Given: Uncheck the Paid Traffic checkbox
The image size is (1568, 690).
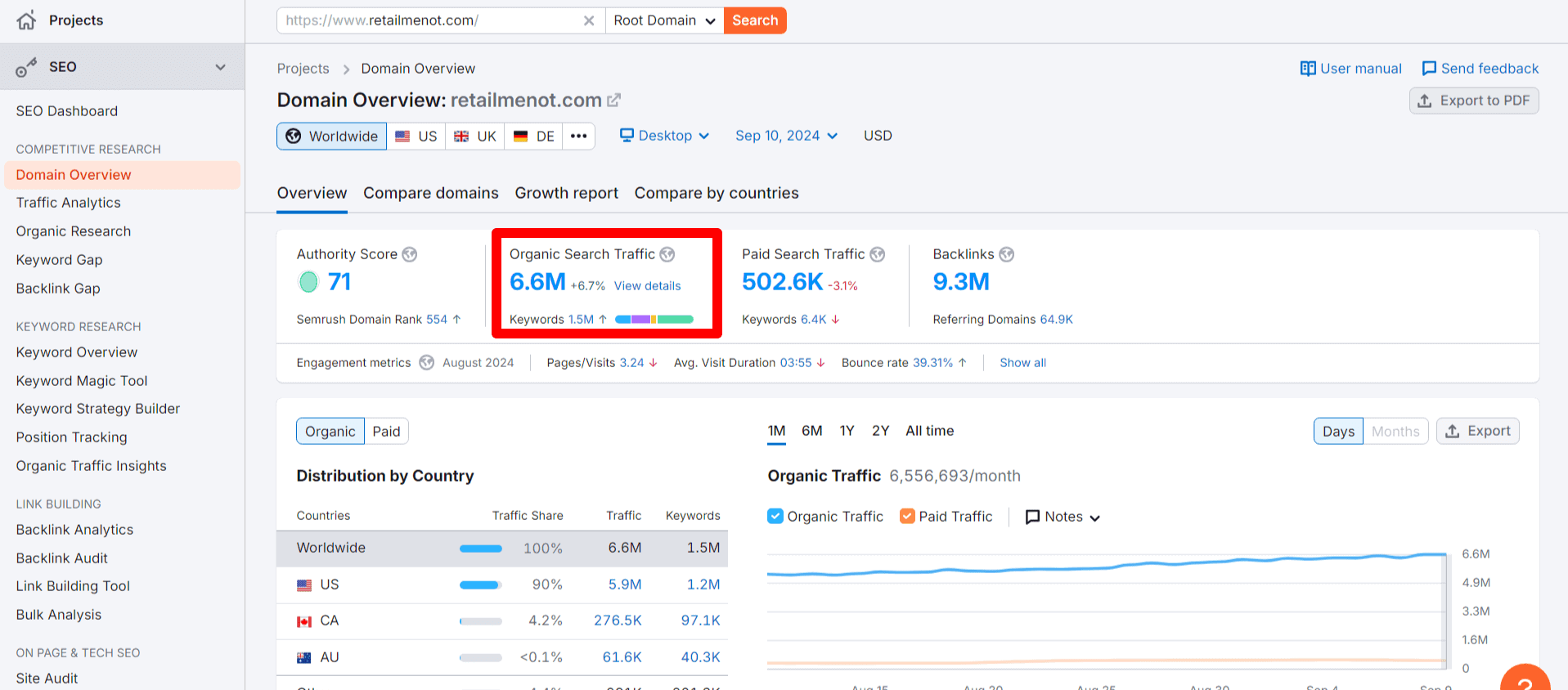Looking at the screenshot, I should (907, 517).
